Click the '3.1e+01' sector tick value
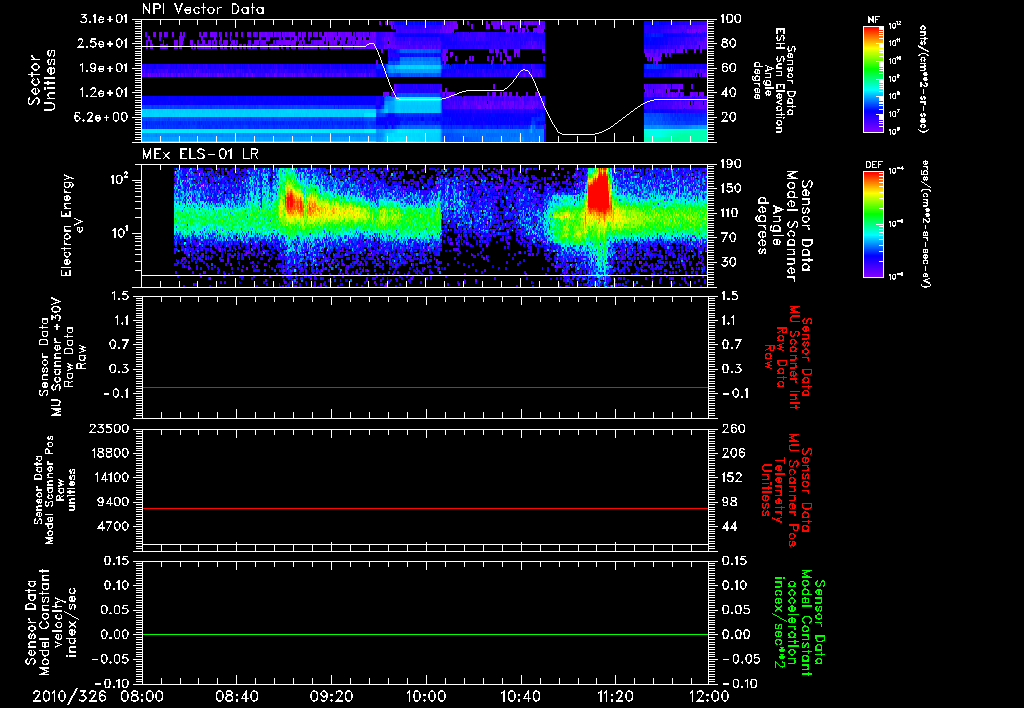This screenshot has width=1024, height=708. (x=104, y=19)
